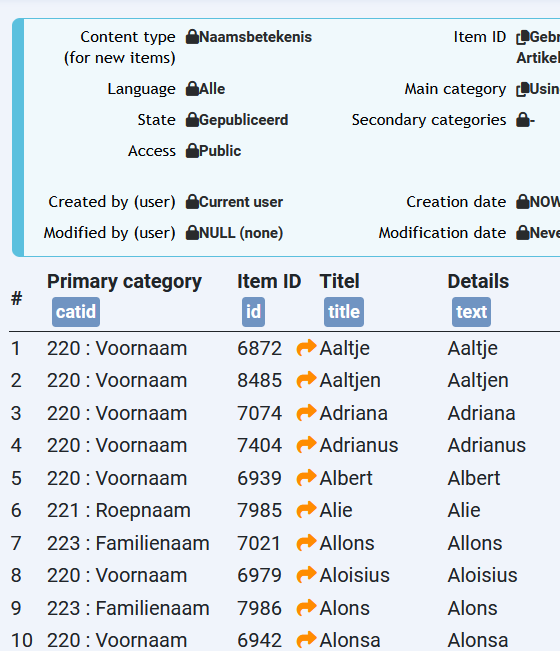
Task: Click the Primary category column header
Action: (124, 281)
